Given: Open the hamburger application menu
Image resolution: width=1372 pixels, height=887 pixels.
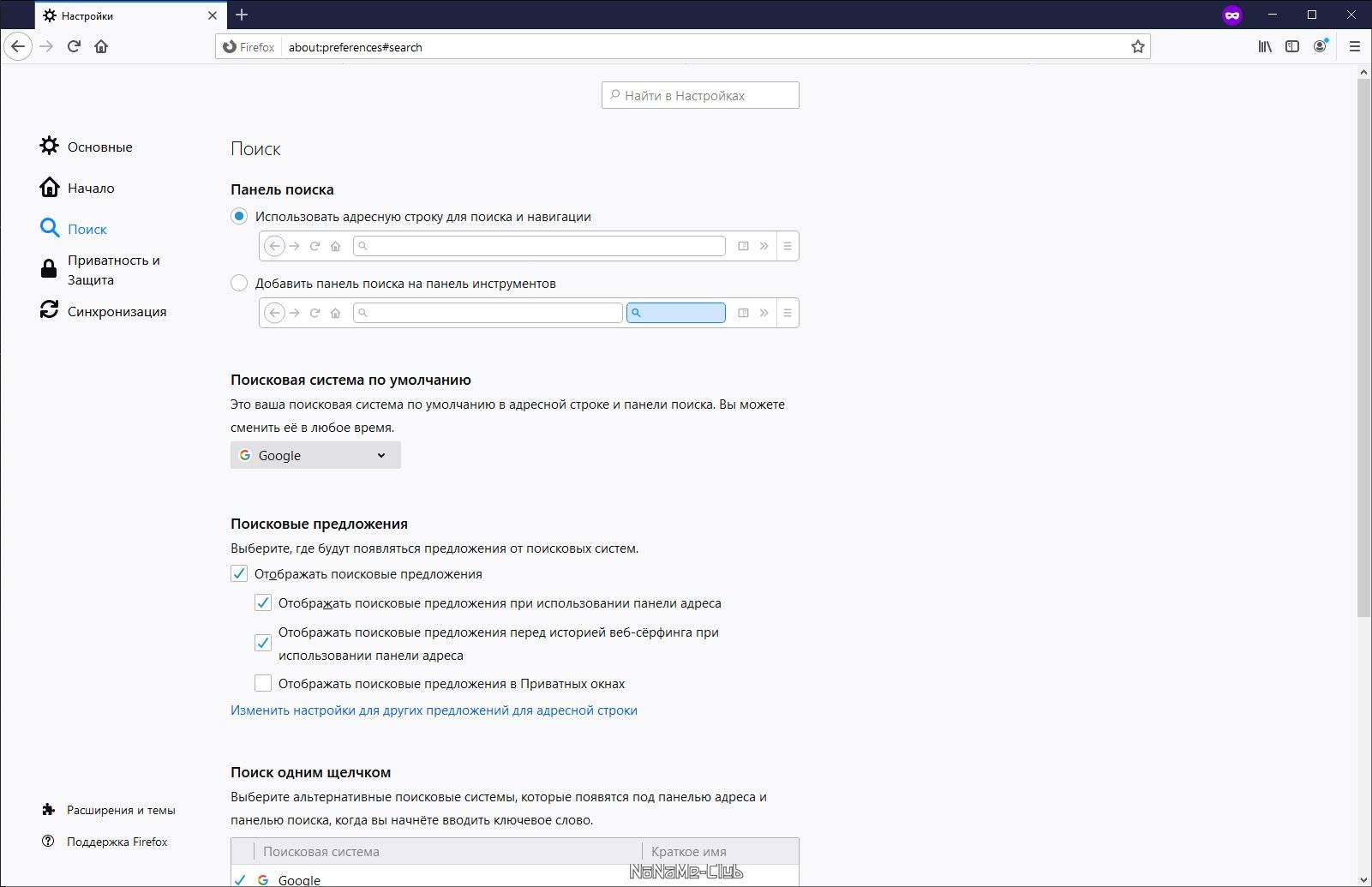Looking at the screenshot, I should click(1354, 46).
